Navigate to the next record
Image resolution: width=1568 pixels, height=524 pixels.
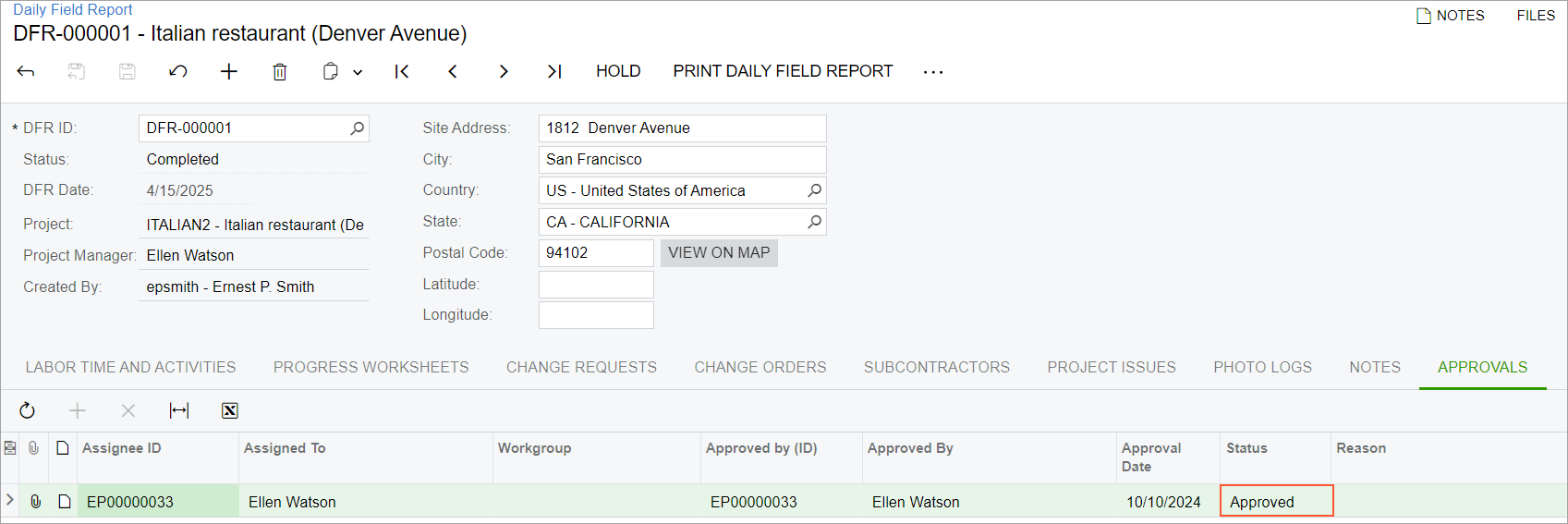tap(504, 71)
